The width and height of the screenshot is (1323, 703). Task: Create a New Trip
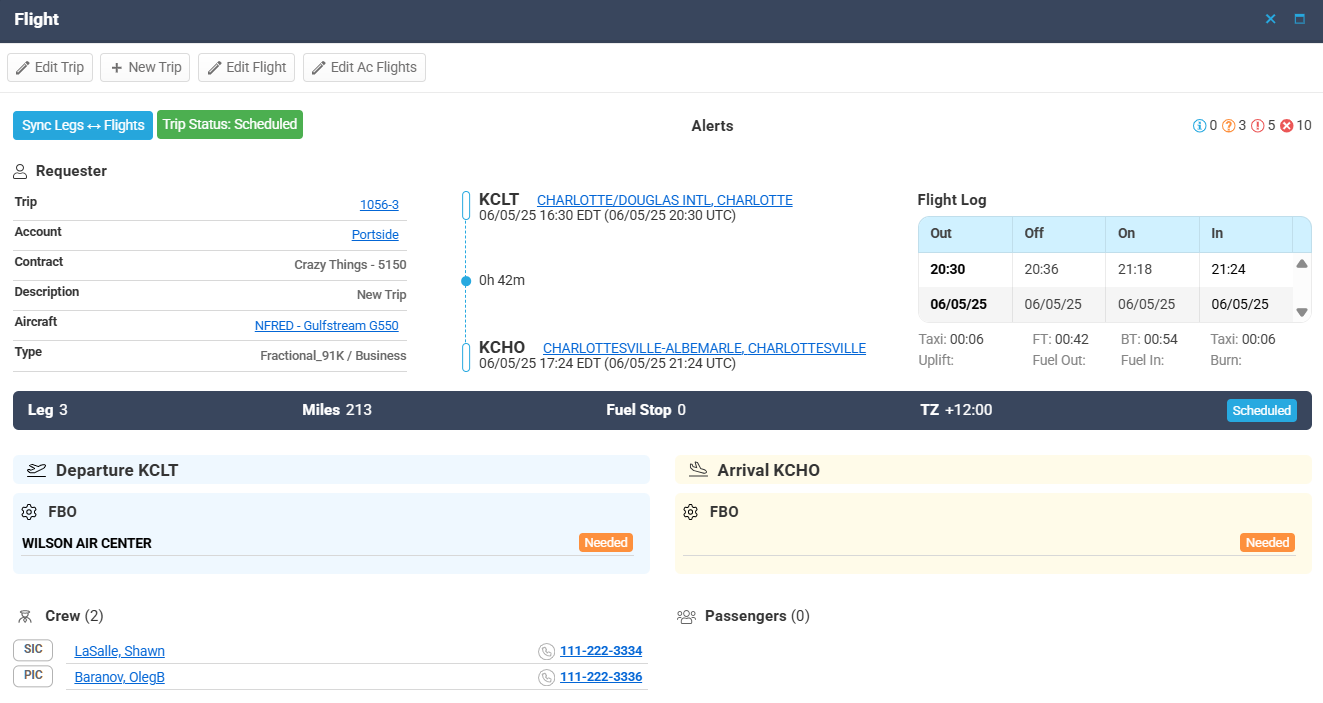coord(145,67)
